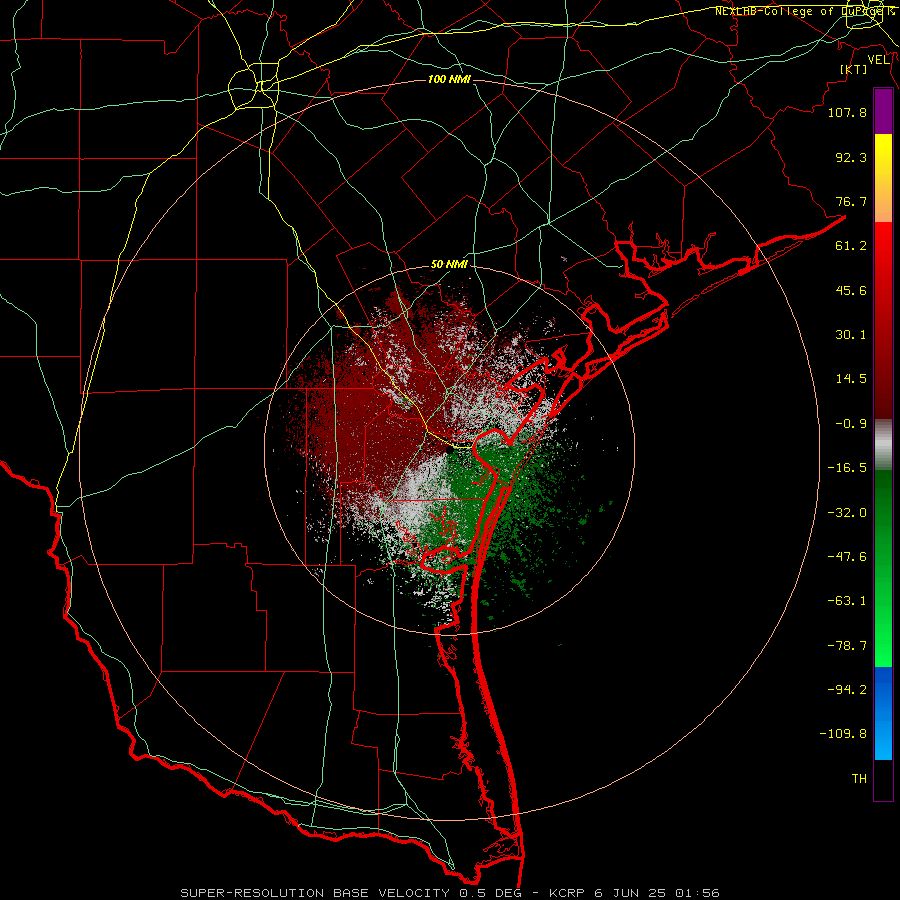Click the 76.7 value on velocity scale
900x900 pixels.
tap(851, 201)
